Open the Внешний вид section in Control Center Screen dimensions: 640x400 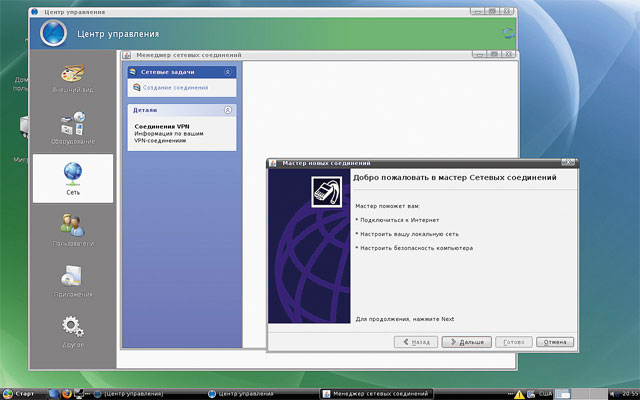click(73, 79)
